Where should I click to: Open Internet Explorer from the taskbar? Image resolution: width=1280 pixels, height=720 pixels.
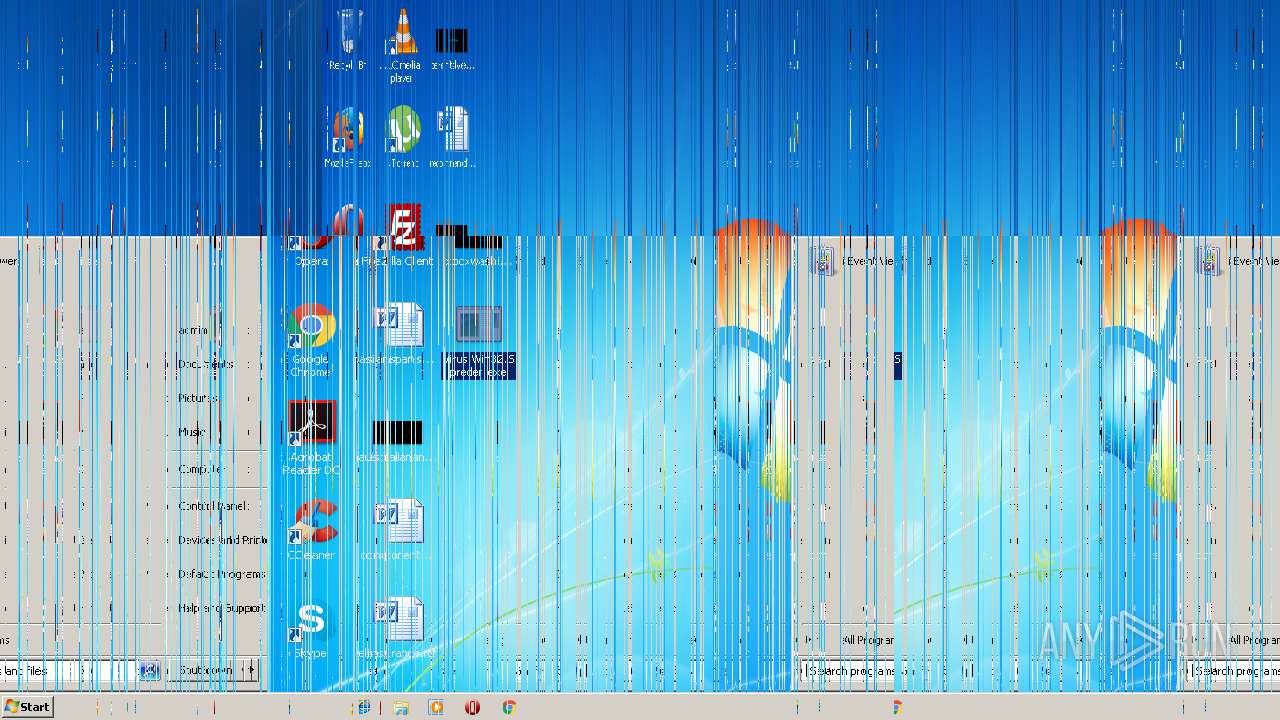(x=365, y=707)
